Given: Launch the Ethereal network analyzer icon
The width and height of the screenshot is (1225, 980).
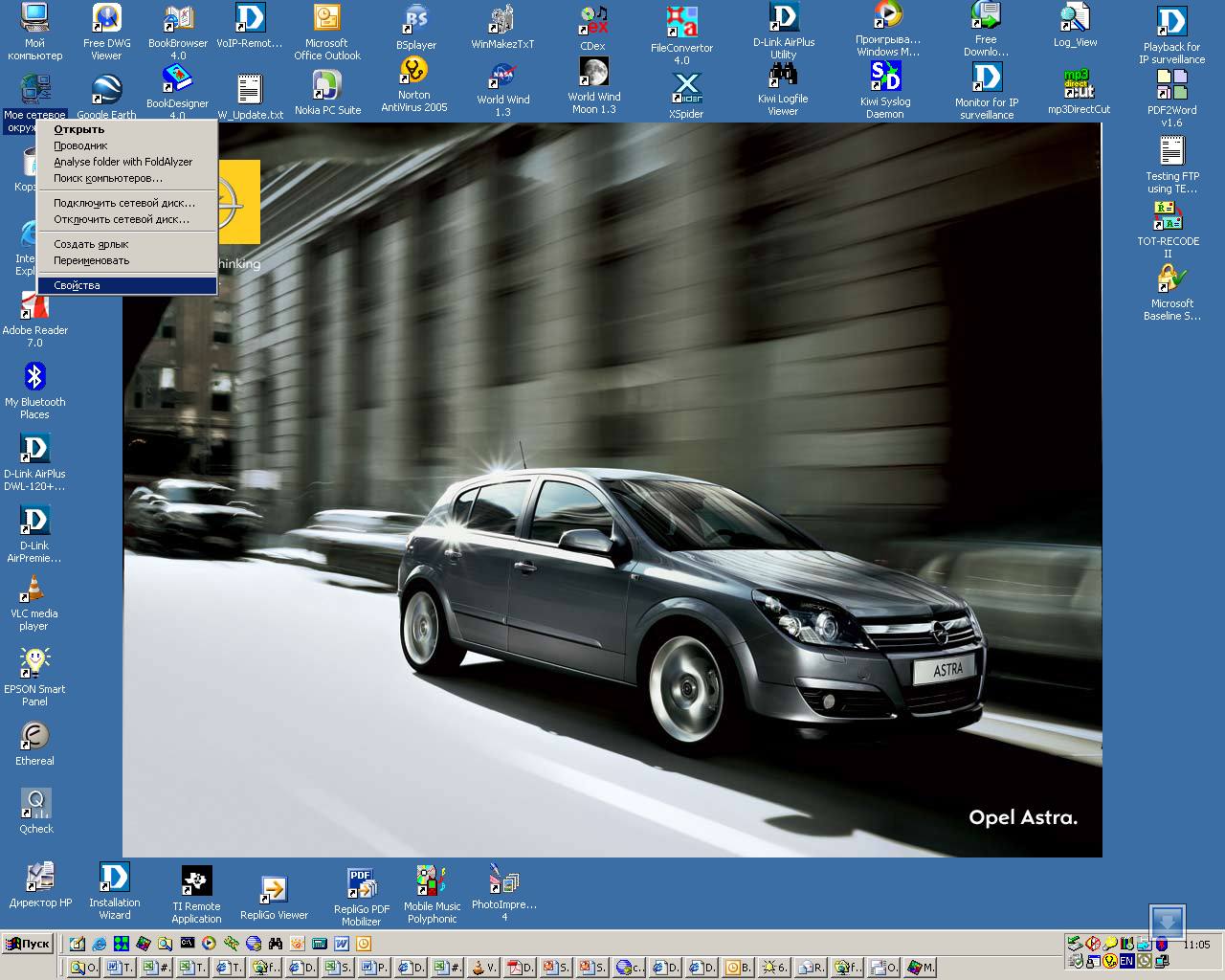Looking at the screenshot, I should 34,737.
